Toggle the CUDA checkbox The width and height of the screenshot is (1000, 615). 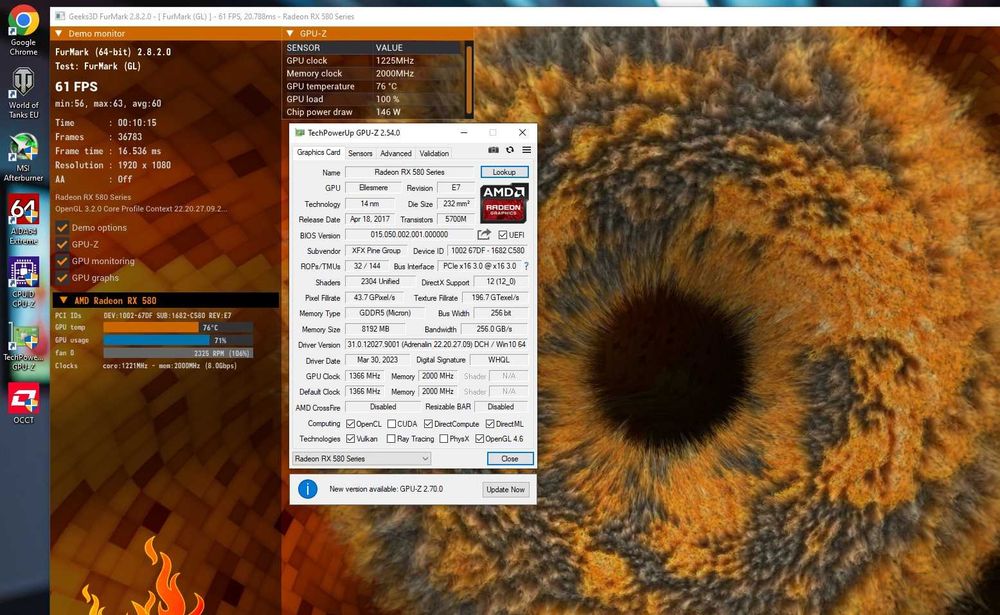click(391, 424)
